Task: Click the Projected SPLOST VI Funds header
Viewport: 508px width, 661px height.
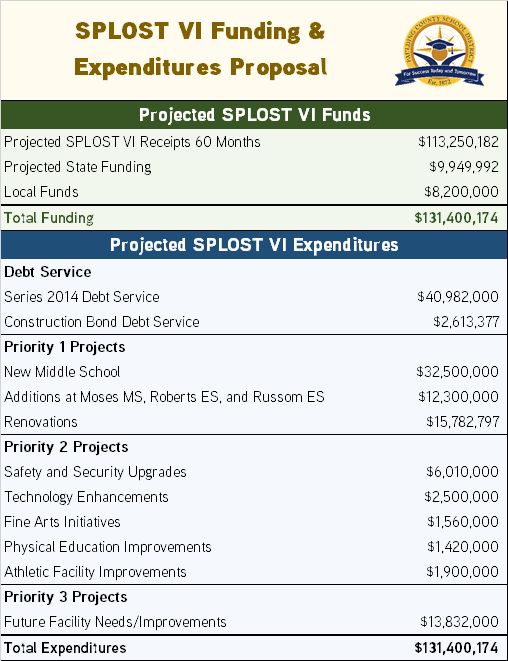Action: 254,115
